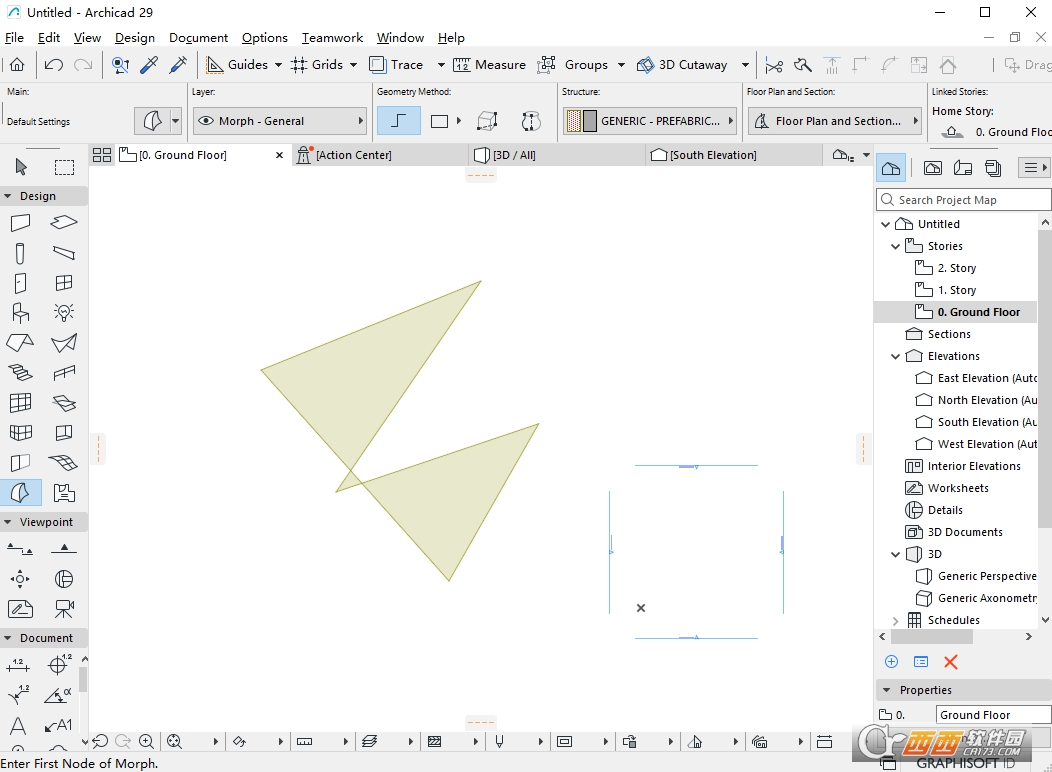This screenshot has height=772, width=1052.
Task: Toggle Guides on or off
Action: click(x=236, y=64)
